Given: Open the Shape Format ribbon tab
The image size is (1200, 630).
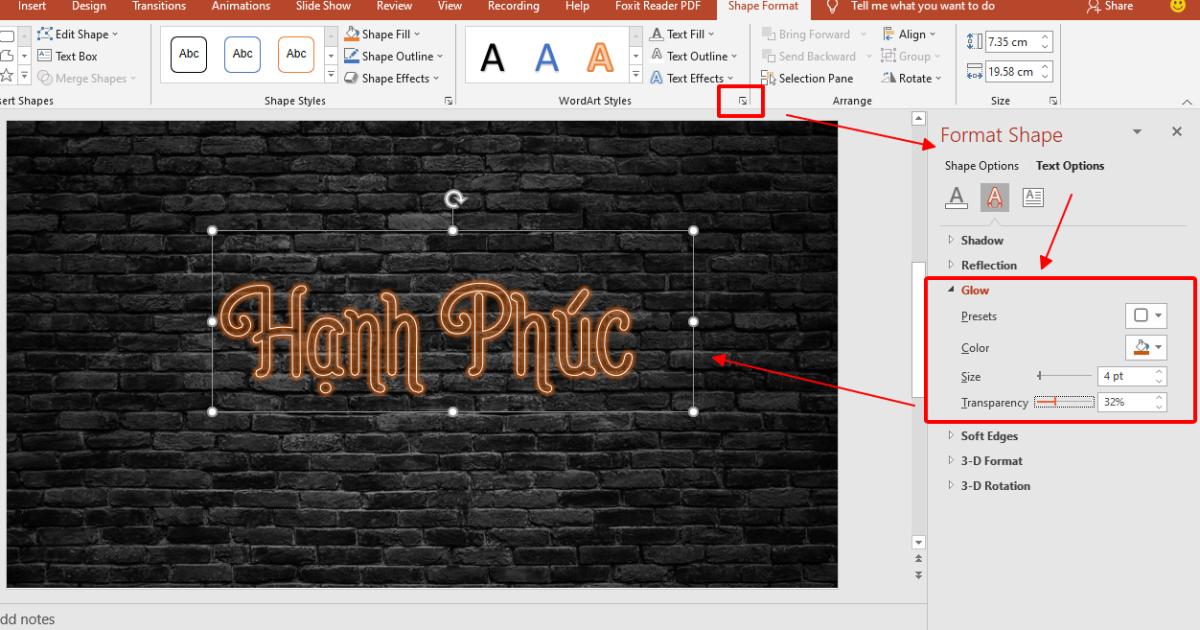Looking at the screenshot, I should [x=762, y=7].
